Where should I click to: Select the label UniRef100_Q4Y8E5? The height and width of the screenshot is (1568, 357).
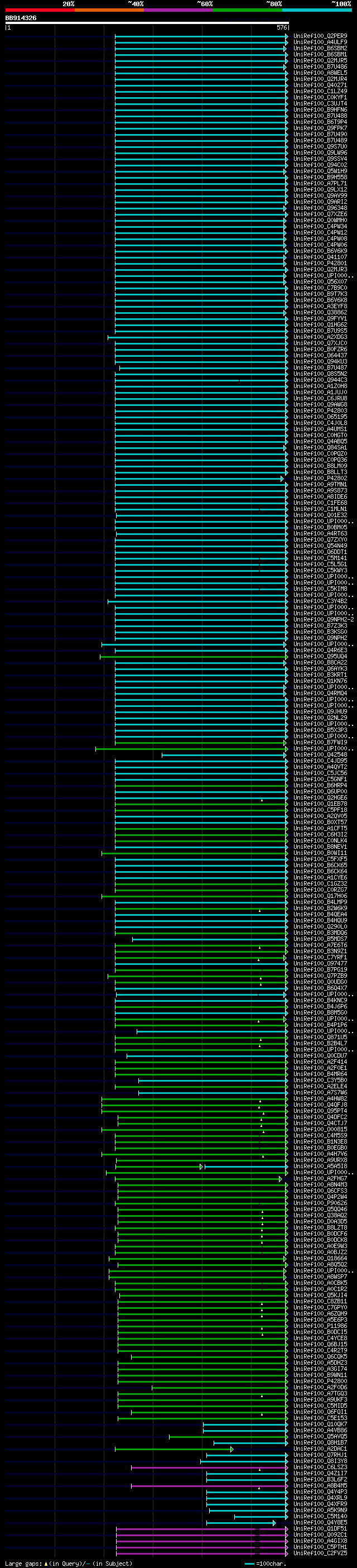point(321,1523)
